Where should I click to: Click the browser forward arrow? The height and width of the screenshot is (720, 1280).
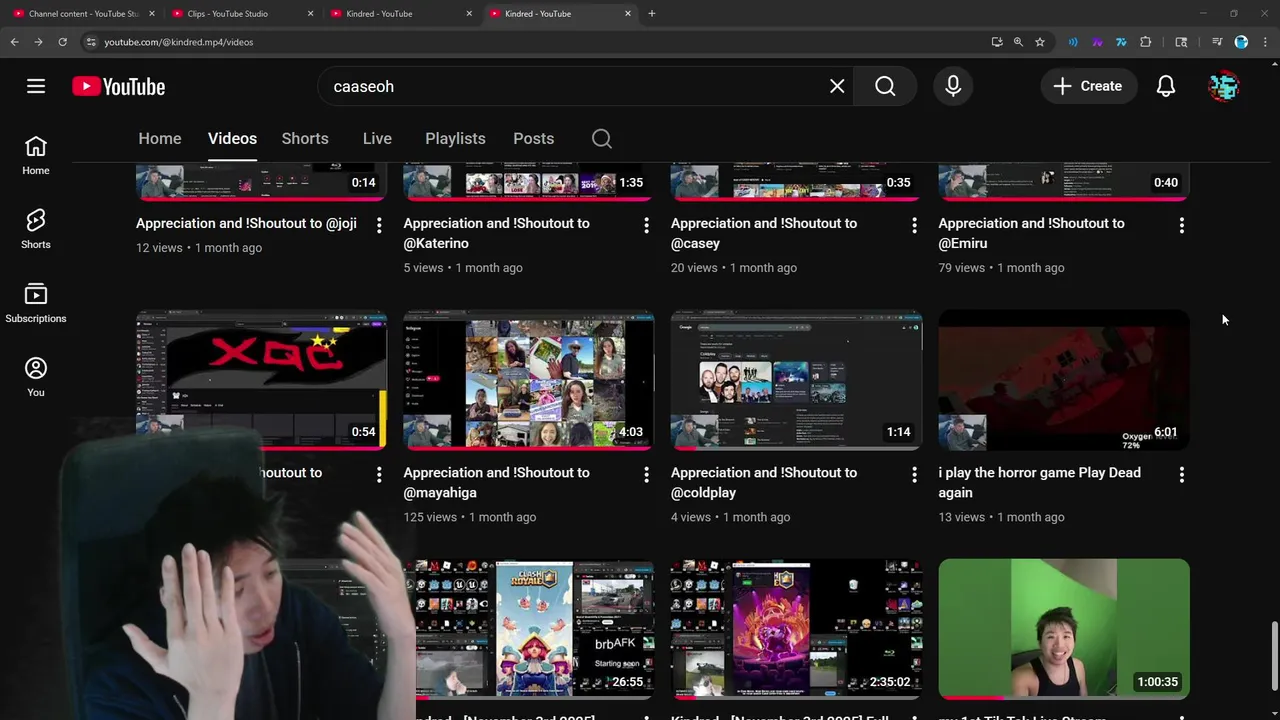[x=38, y=42]
